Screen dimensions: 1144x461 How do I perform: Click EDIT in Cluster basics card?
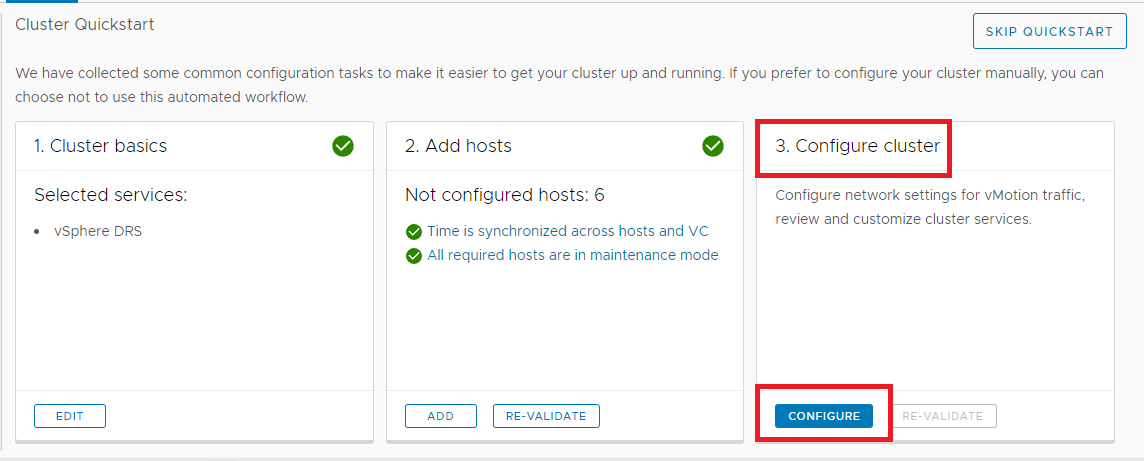click(x=70, y=416)
